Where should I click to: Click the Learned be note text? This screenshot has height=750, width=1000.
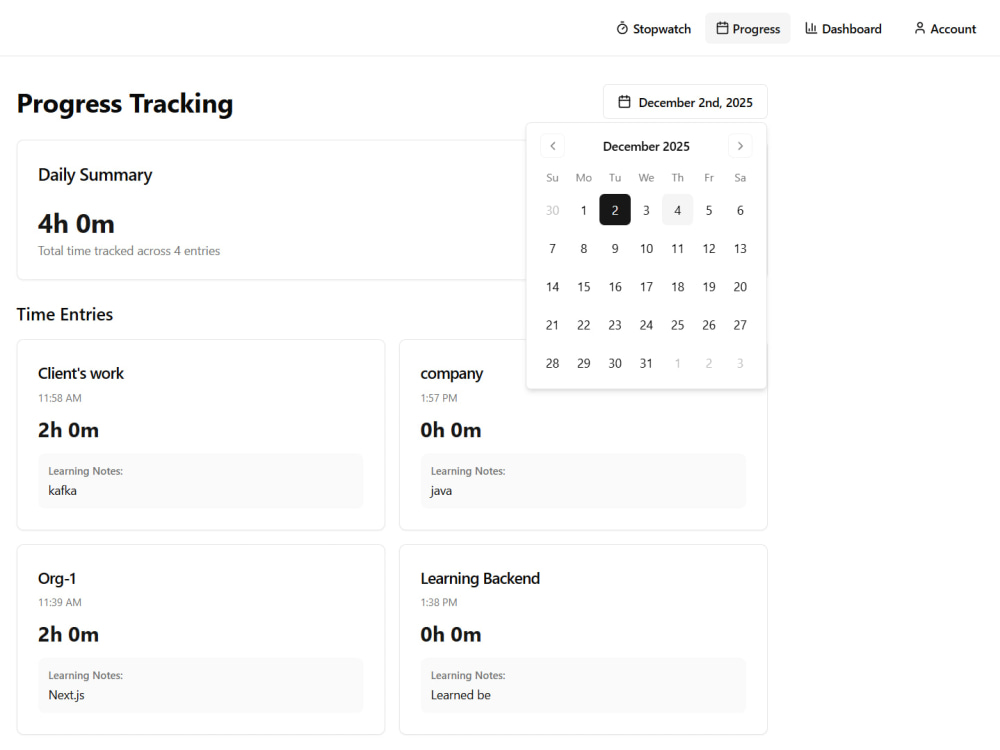point(460,695)
